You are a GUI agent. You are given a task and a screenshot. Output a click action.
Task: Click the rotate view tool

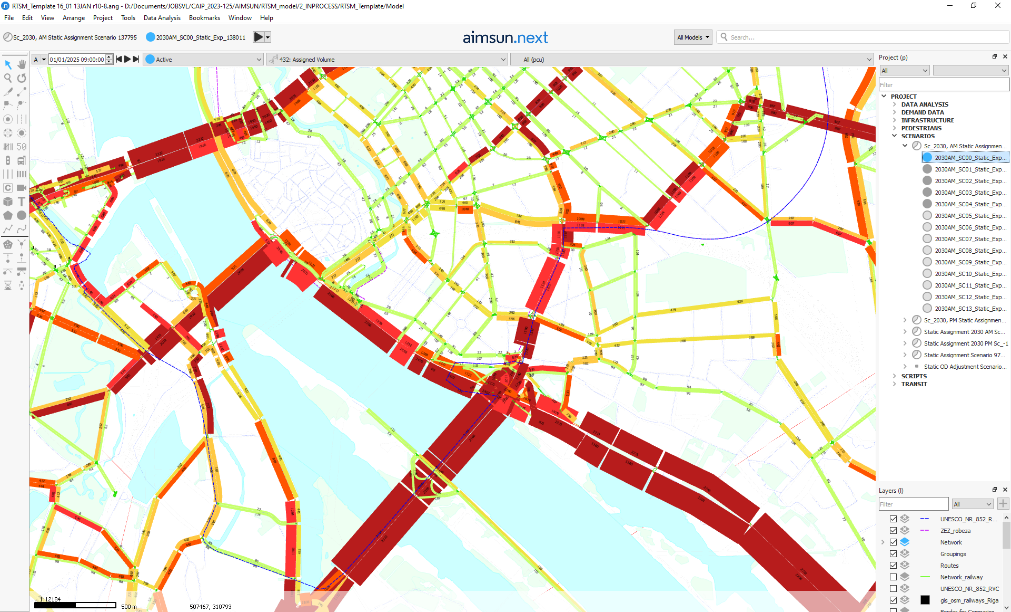point(21,78)
